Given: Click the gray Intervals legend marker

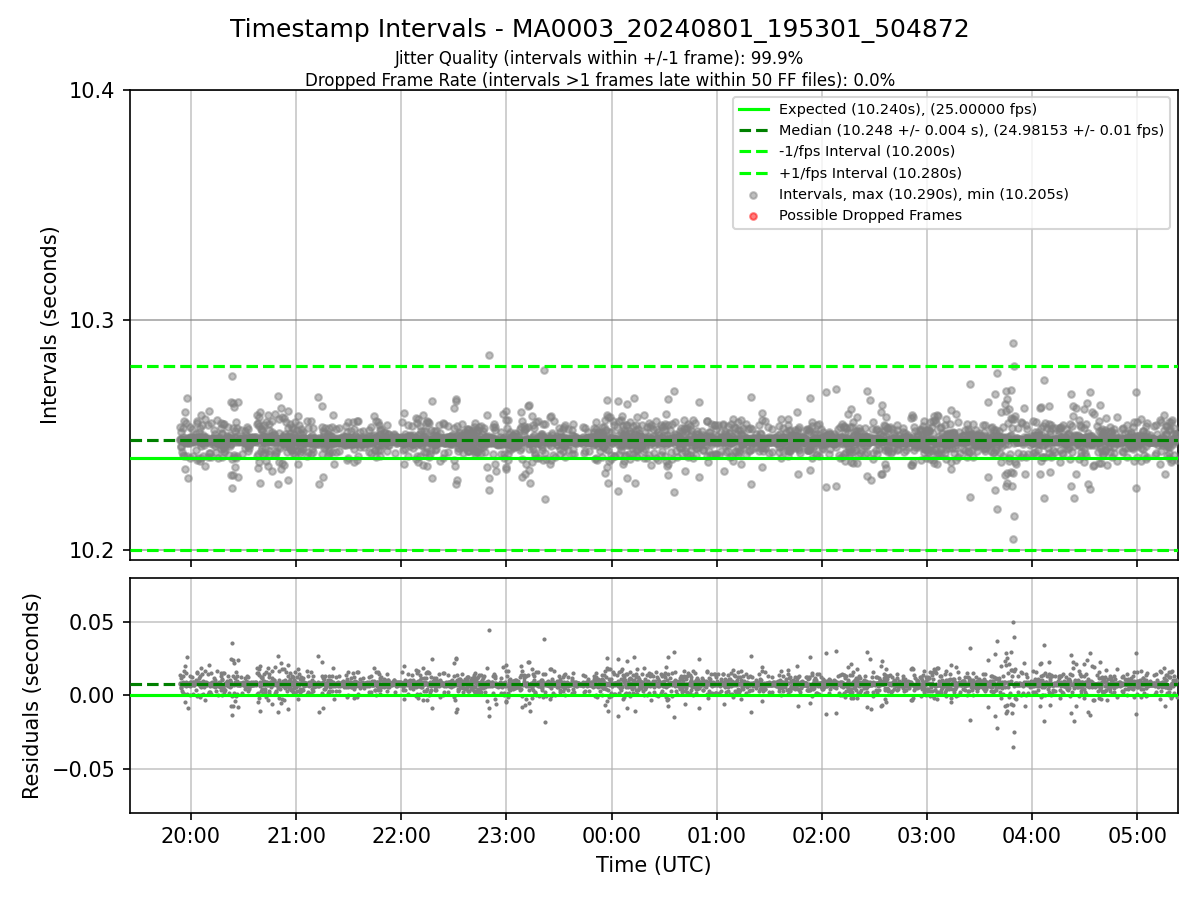Looking at the screenshot, I should click(754, 195).
